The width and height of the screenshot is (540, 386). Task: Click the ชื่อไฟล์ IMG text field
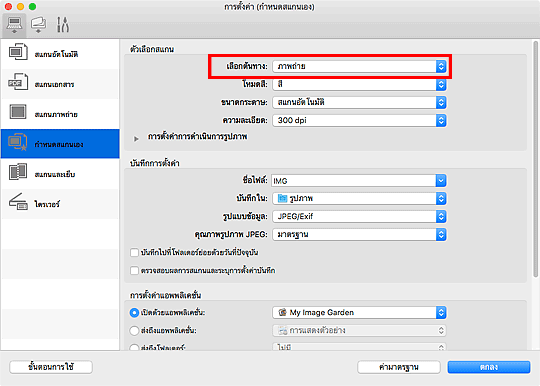pyautogui.click(x=354, y=180)
